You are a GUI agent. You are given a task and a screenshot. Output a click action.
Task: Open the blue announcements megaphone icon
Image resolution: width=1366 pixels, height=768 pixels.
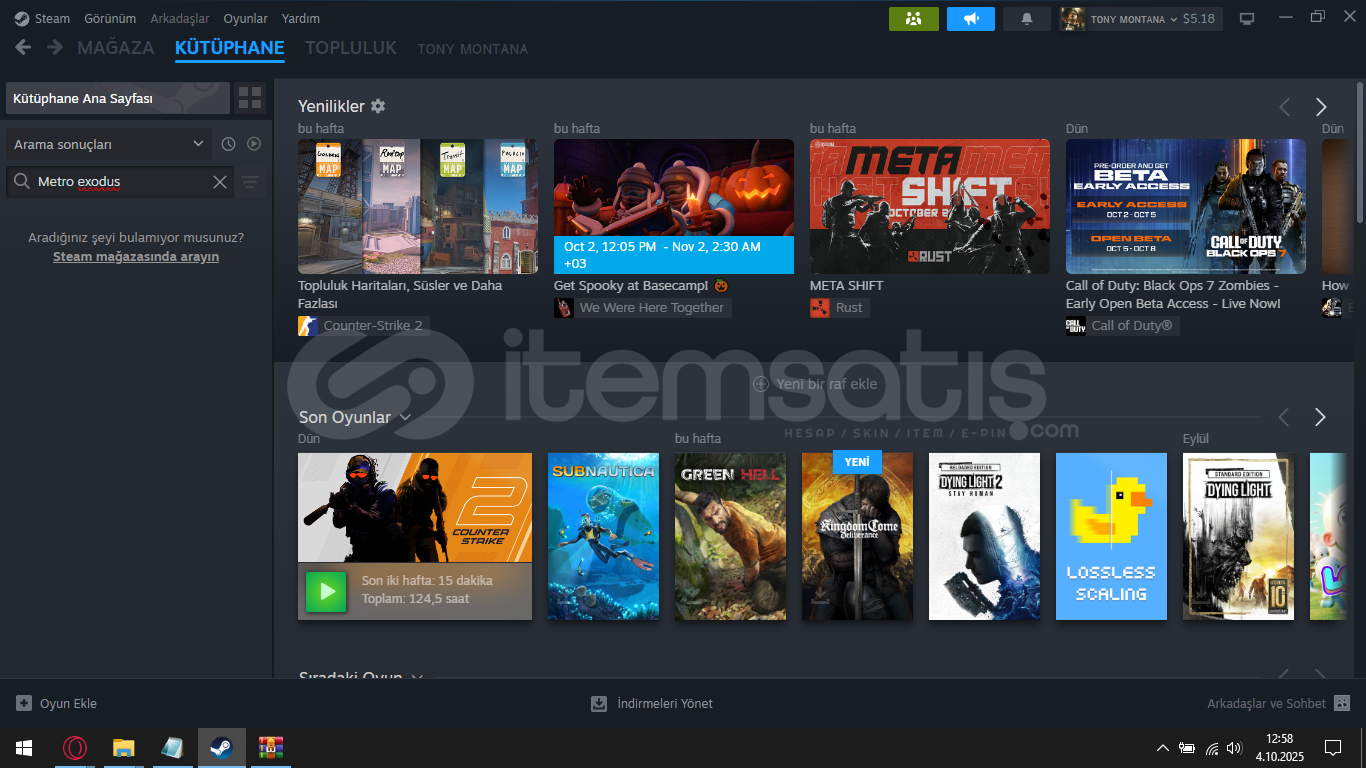point(970,19)
